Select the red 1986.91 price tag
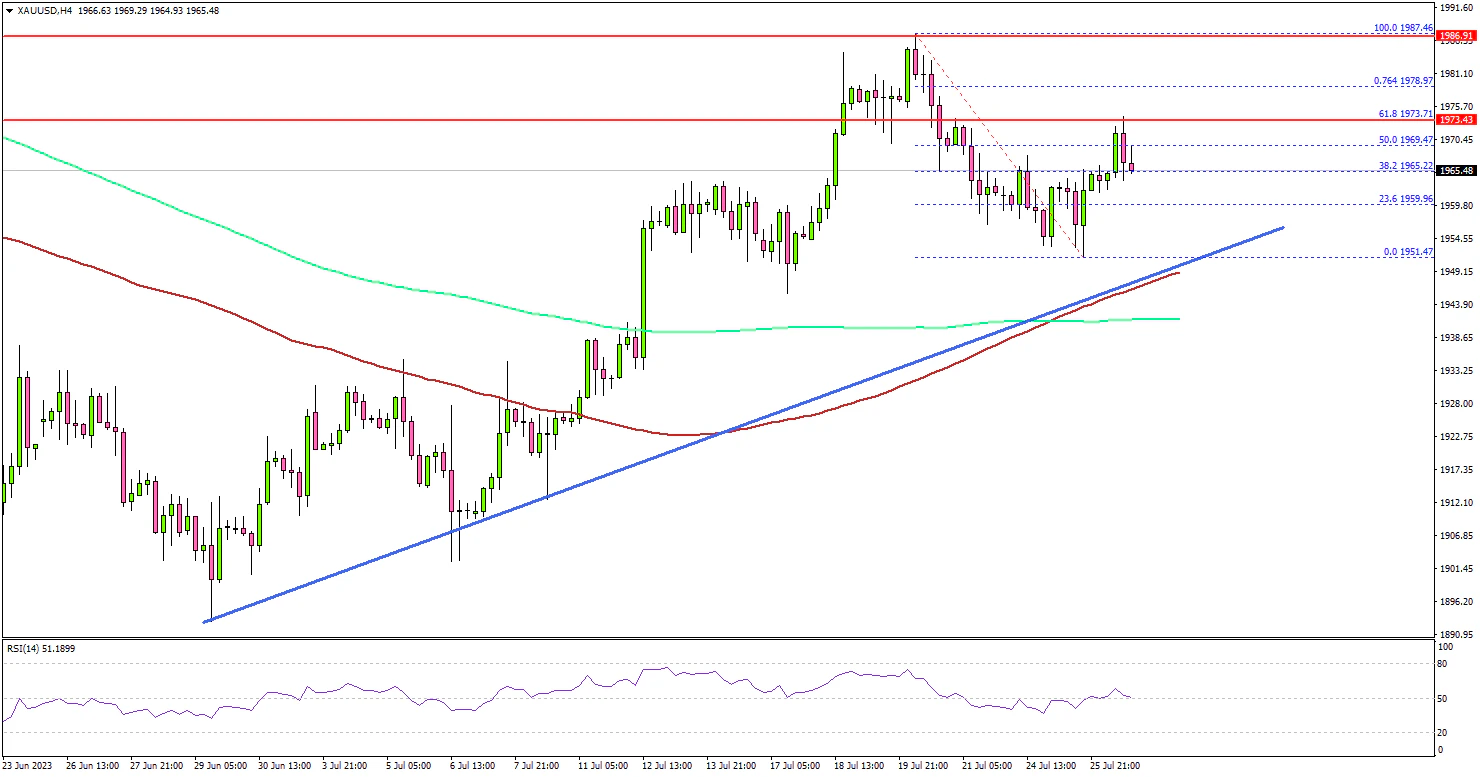Screen dimensions: 1480x777 [1456, 36]
